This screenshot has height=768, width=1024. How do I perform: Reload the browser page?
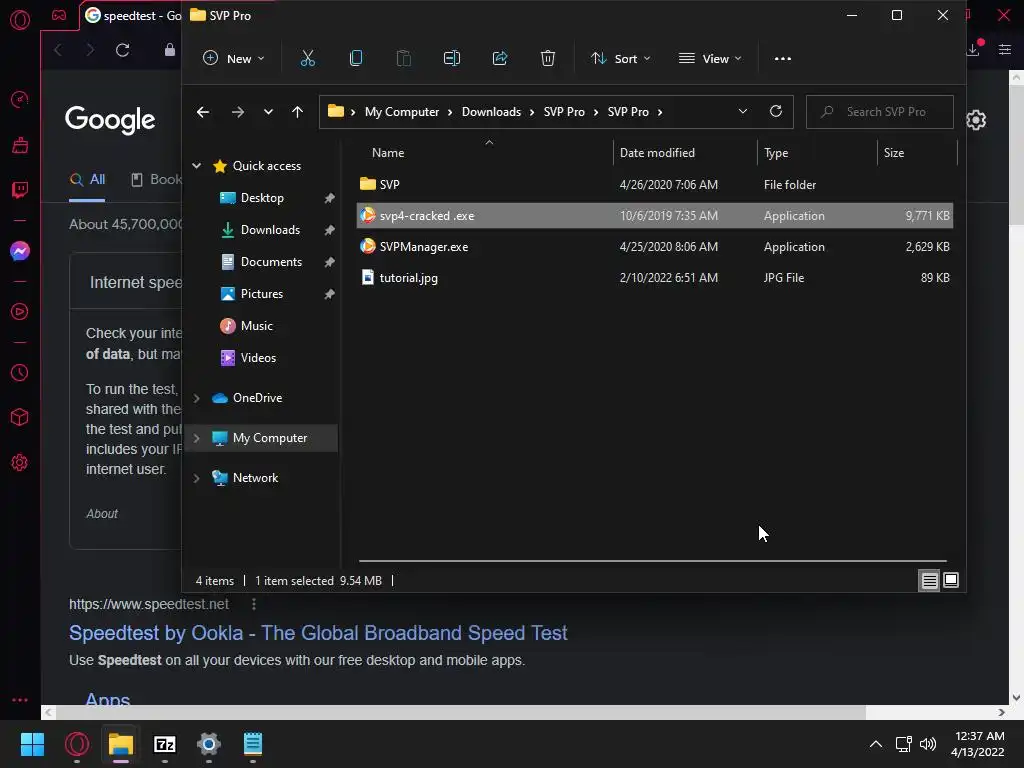(x=122, y=50)
